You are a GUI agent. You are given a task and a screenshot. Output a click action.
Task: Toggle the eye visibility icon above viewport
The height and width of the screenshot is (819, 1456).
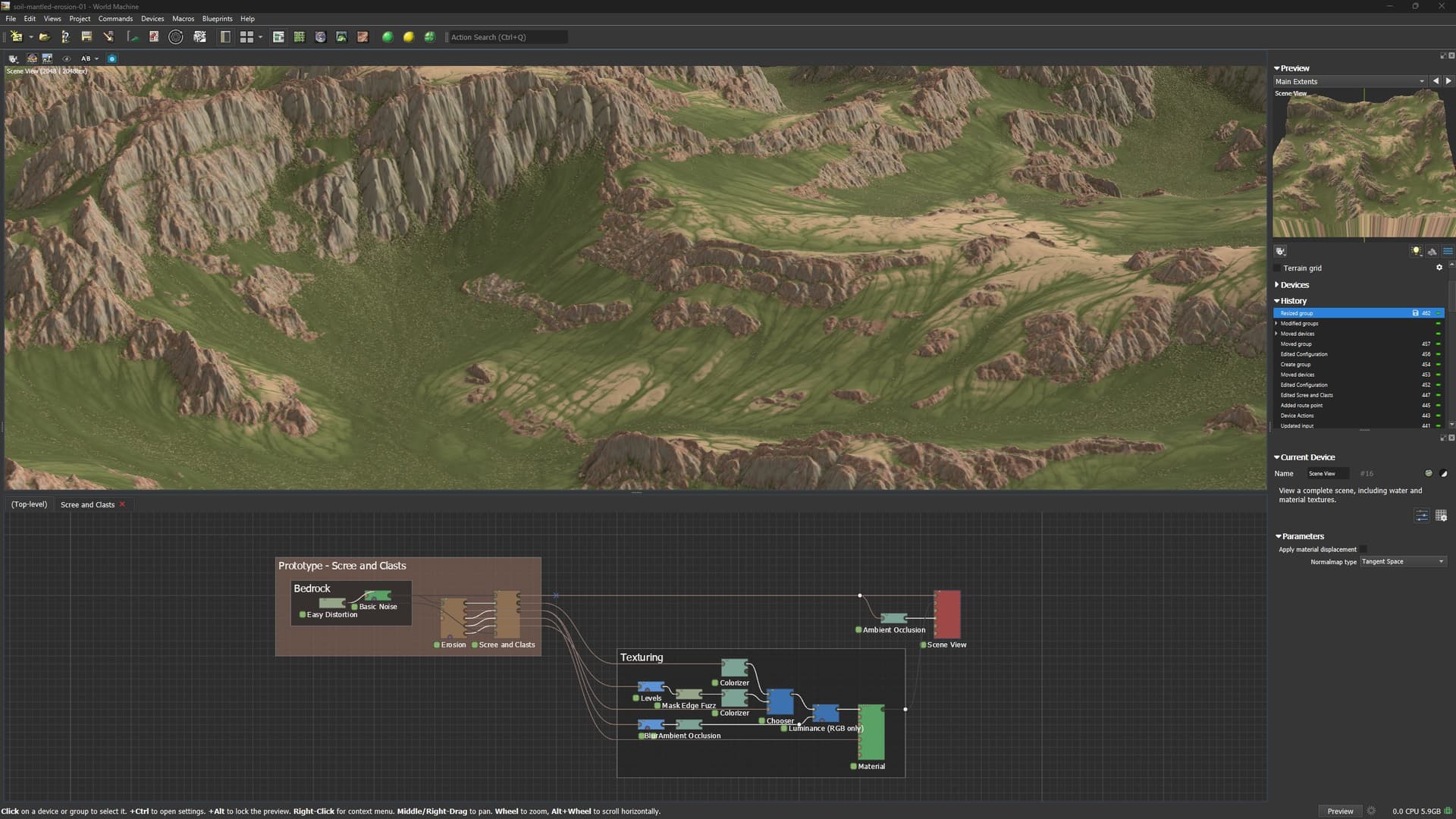click(x=67, y=58)
